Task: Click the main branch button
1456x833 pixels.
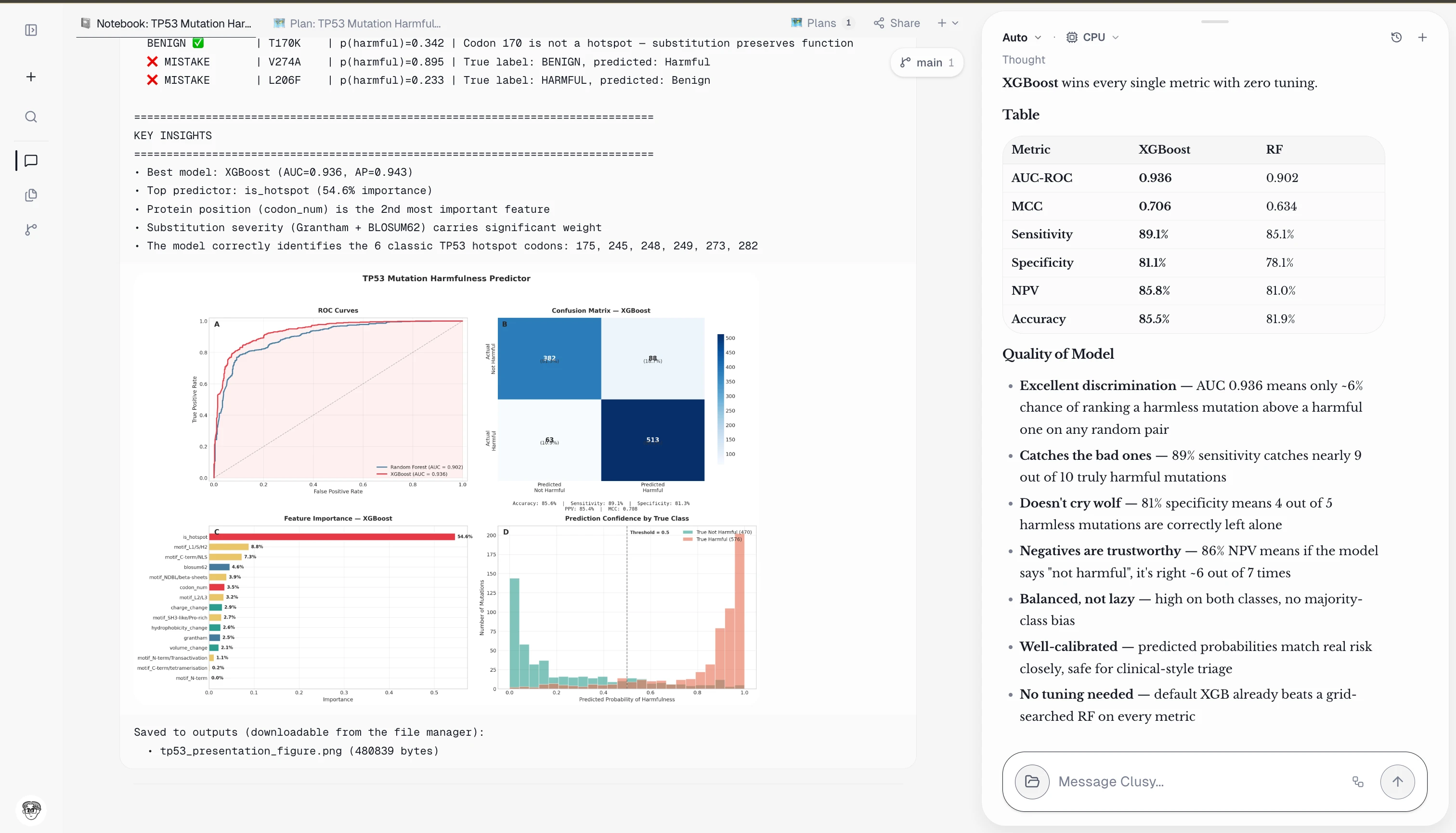Action: (927, 63)
